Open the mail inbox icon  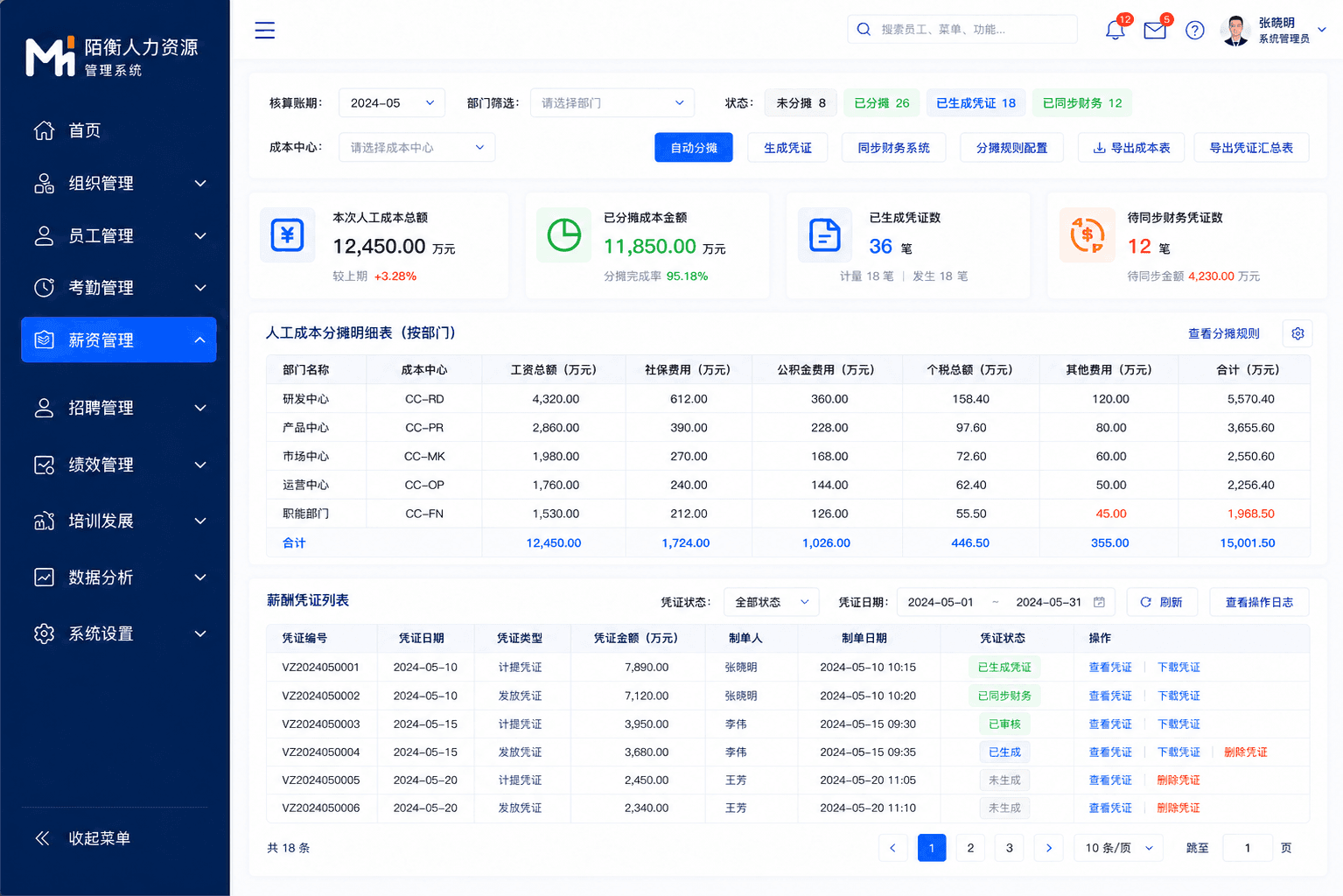(1155, 31)
